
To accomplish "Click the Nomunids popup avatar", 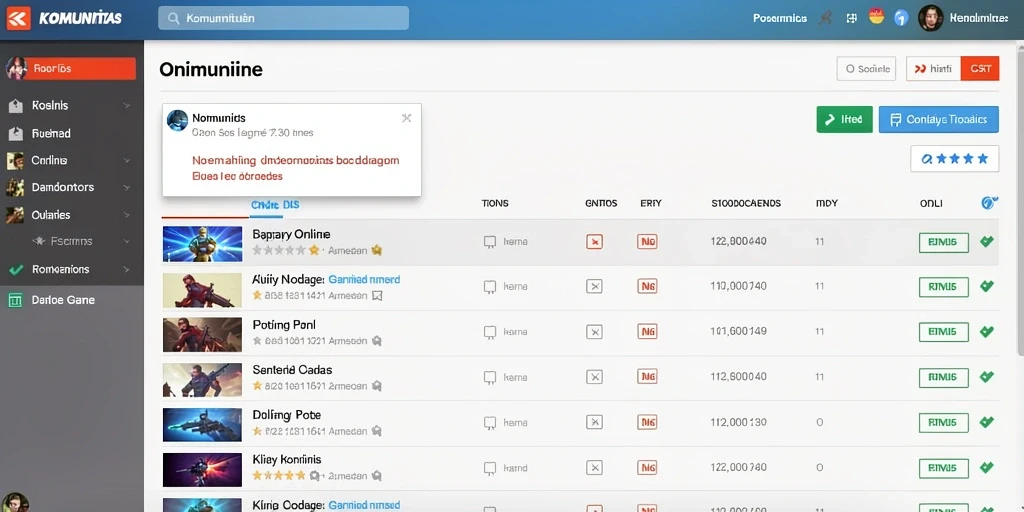I will point(178,120).
